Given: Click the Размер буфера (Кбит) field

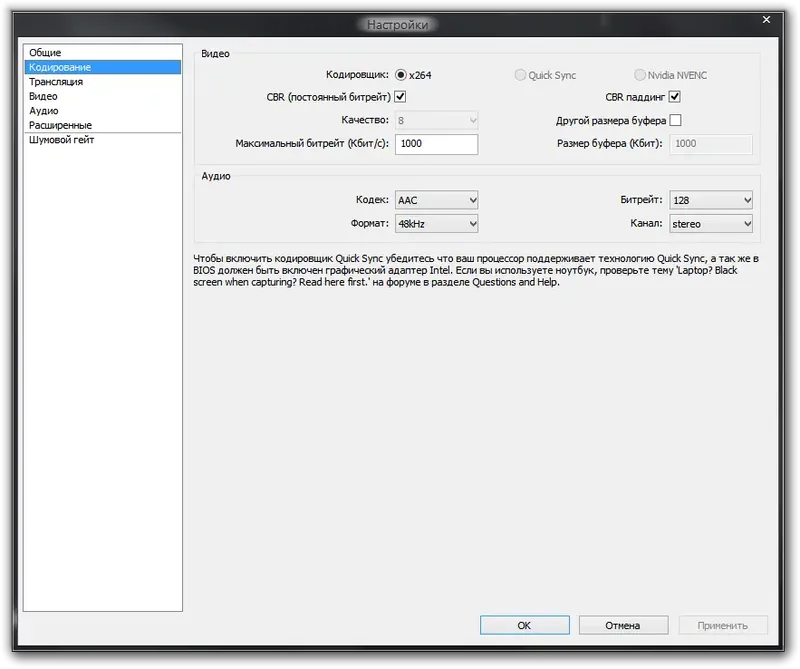Looking at the screenshot, I should [x=711, y=144].
